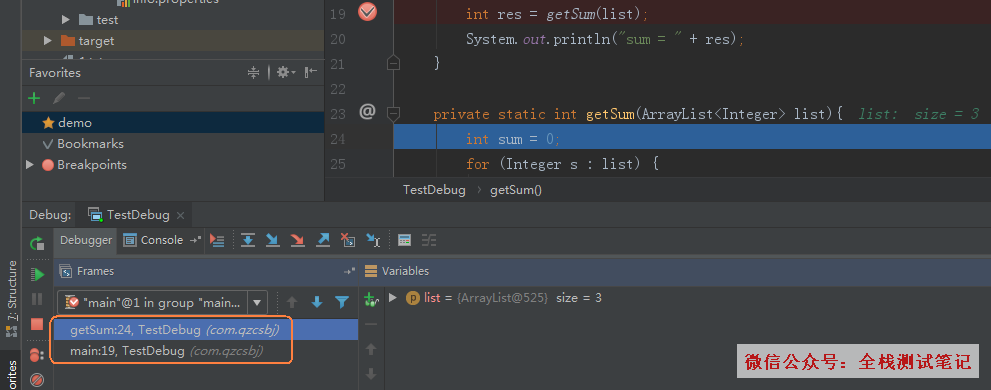Click the red Force Step Into icon
This screenshot has width=991, height=390.
[297, 240]
